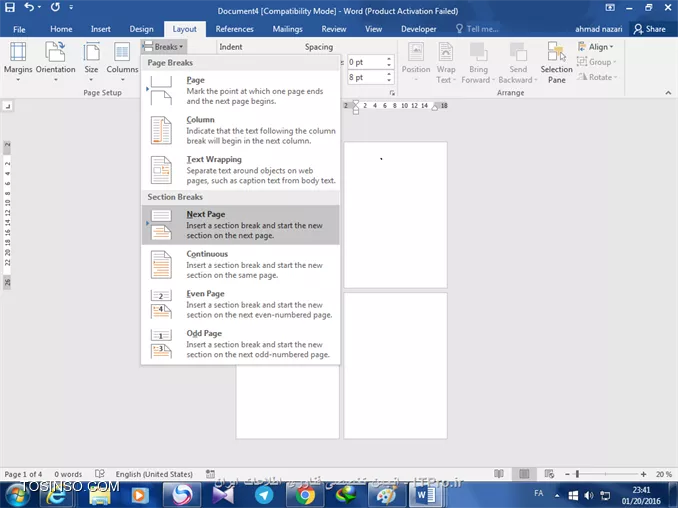Open the Orientation dropdown

[55, 62]
